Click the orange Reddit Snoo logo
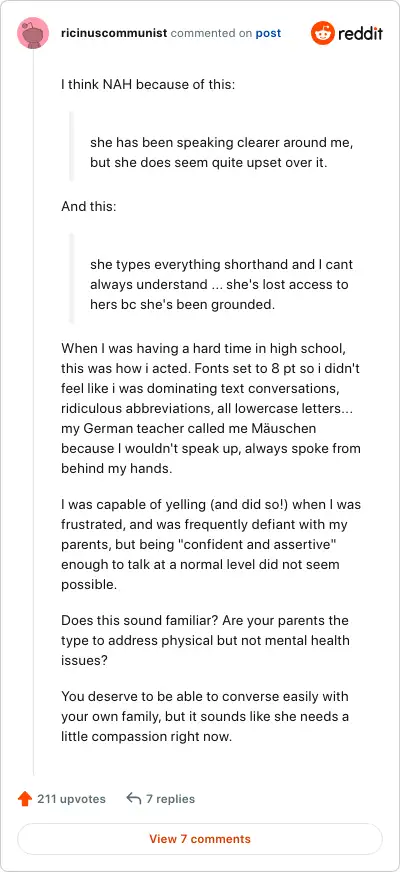 coord(322,33)
